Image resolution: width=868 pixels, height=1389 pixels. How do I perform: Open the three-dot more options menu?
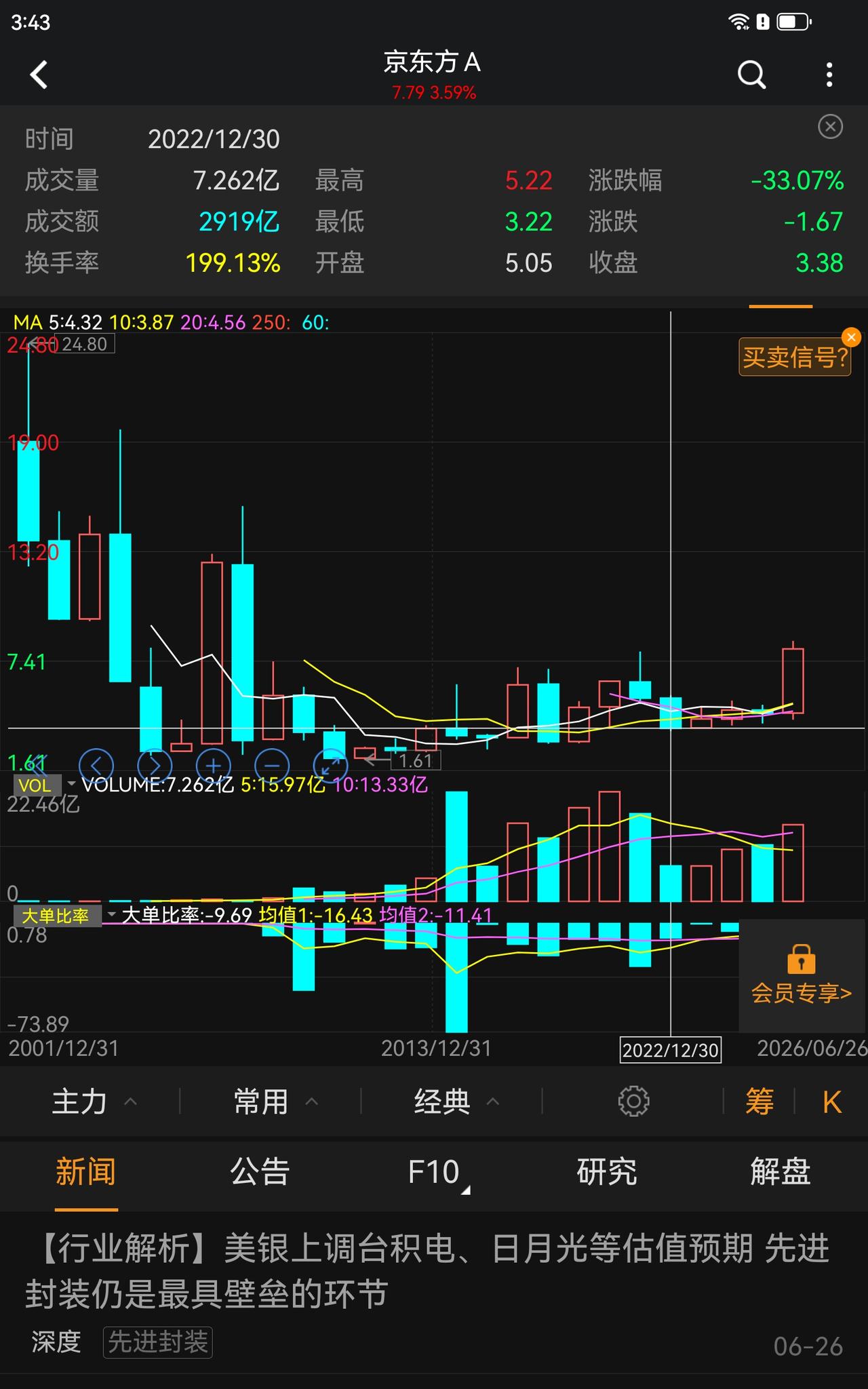click(x=829, y=75)
